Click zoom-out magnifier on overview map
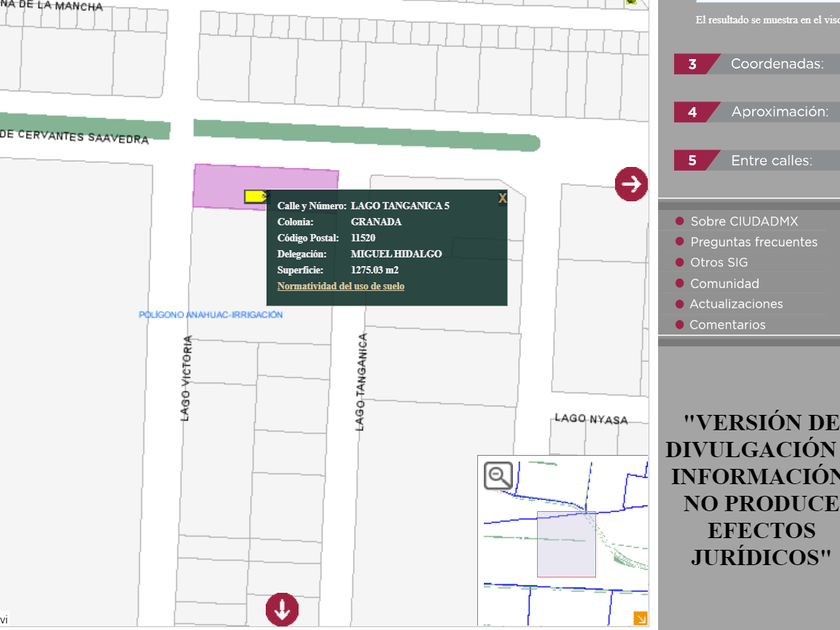Screen dimensions: 840x630 (x=498, y=476)
